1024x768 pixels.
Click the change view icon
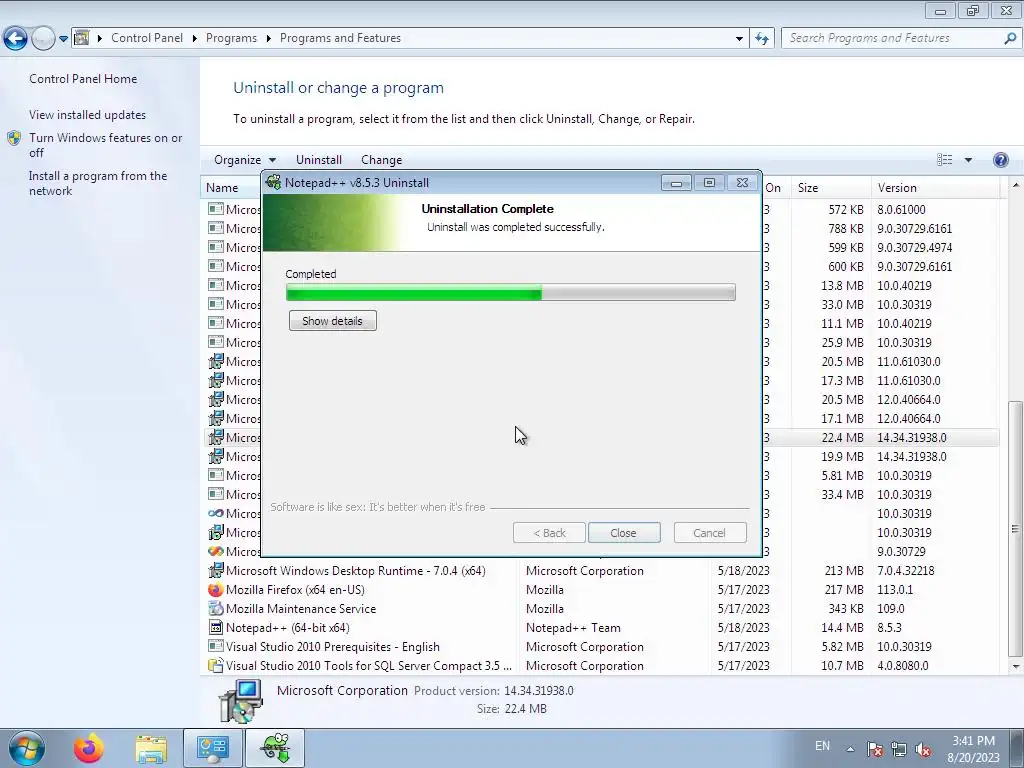tap(944, 160)
